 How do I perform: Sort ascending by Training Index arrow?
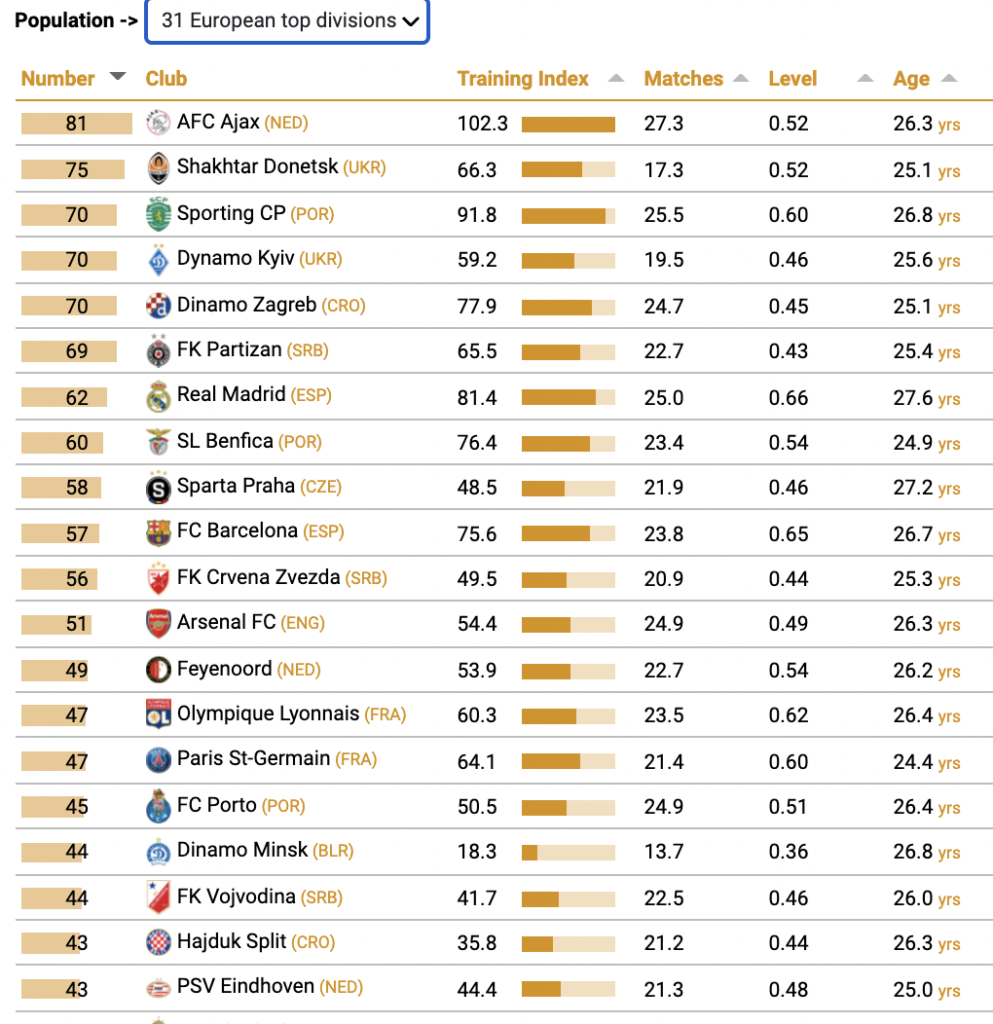point(616,78)
